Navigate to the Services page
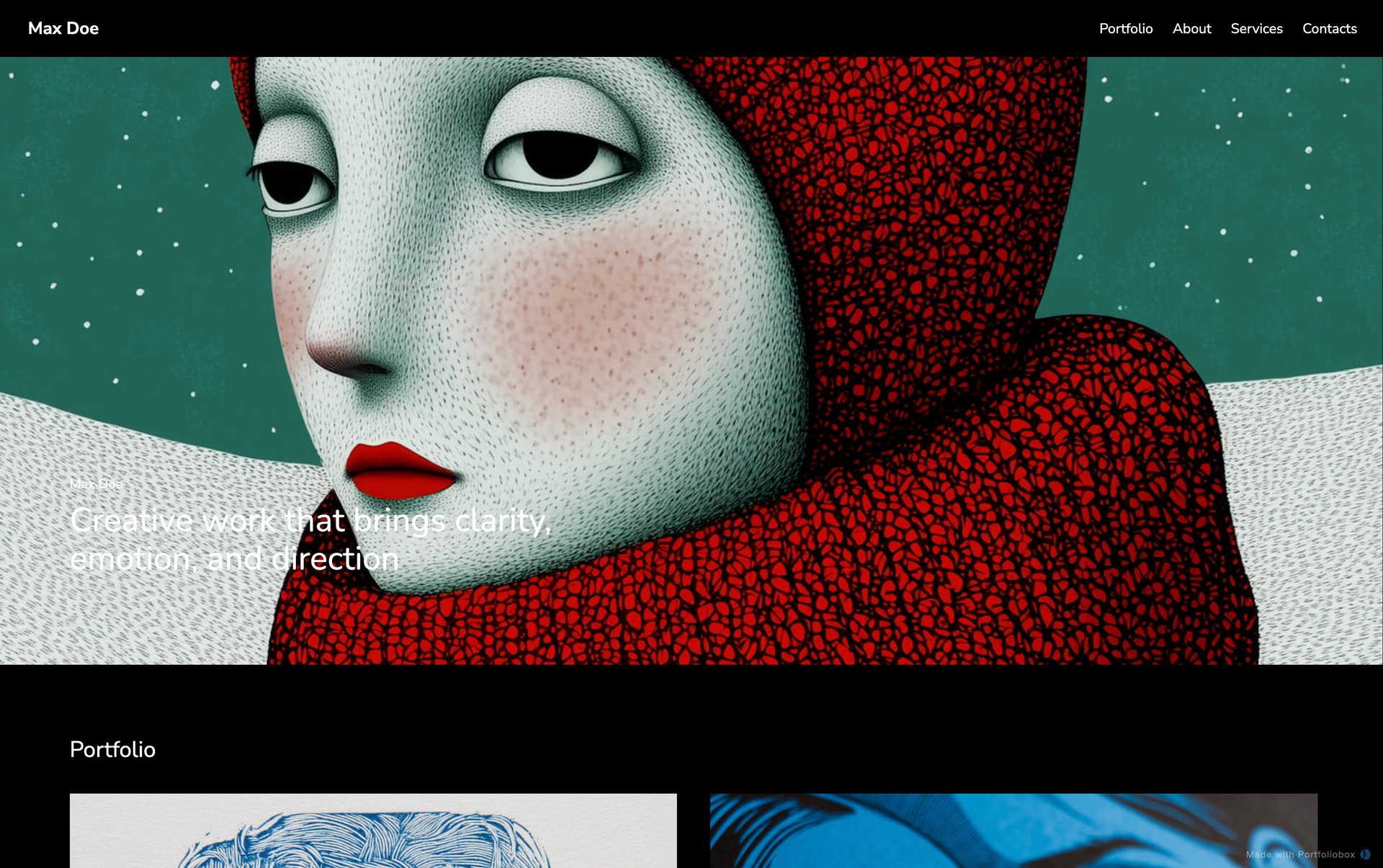 coord(1257,29)
